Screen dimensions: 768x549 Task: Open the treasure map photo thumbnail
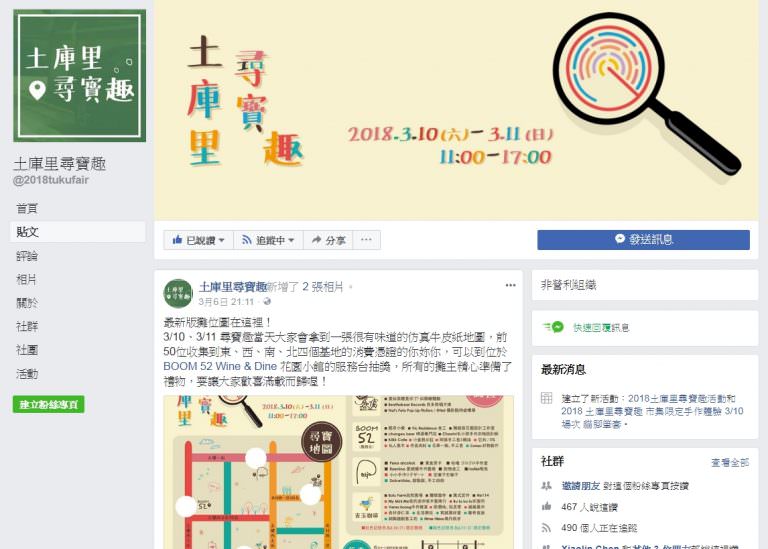point(338,472)
